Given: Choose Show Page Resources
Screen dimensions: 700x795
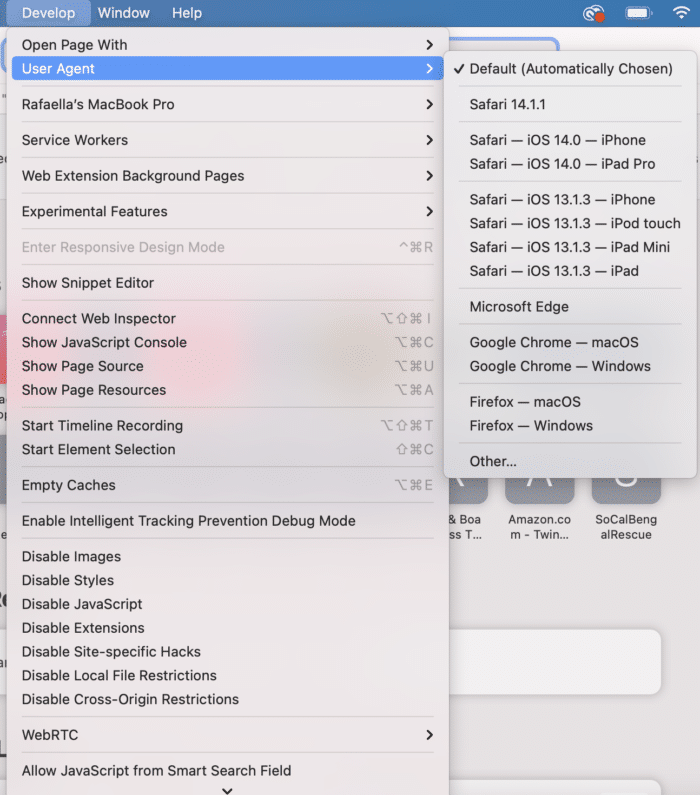Looking at the screenshot, I should [x=228, y=390].
